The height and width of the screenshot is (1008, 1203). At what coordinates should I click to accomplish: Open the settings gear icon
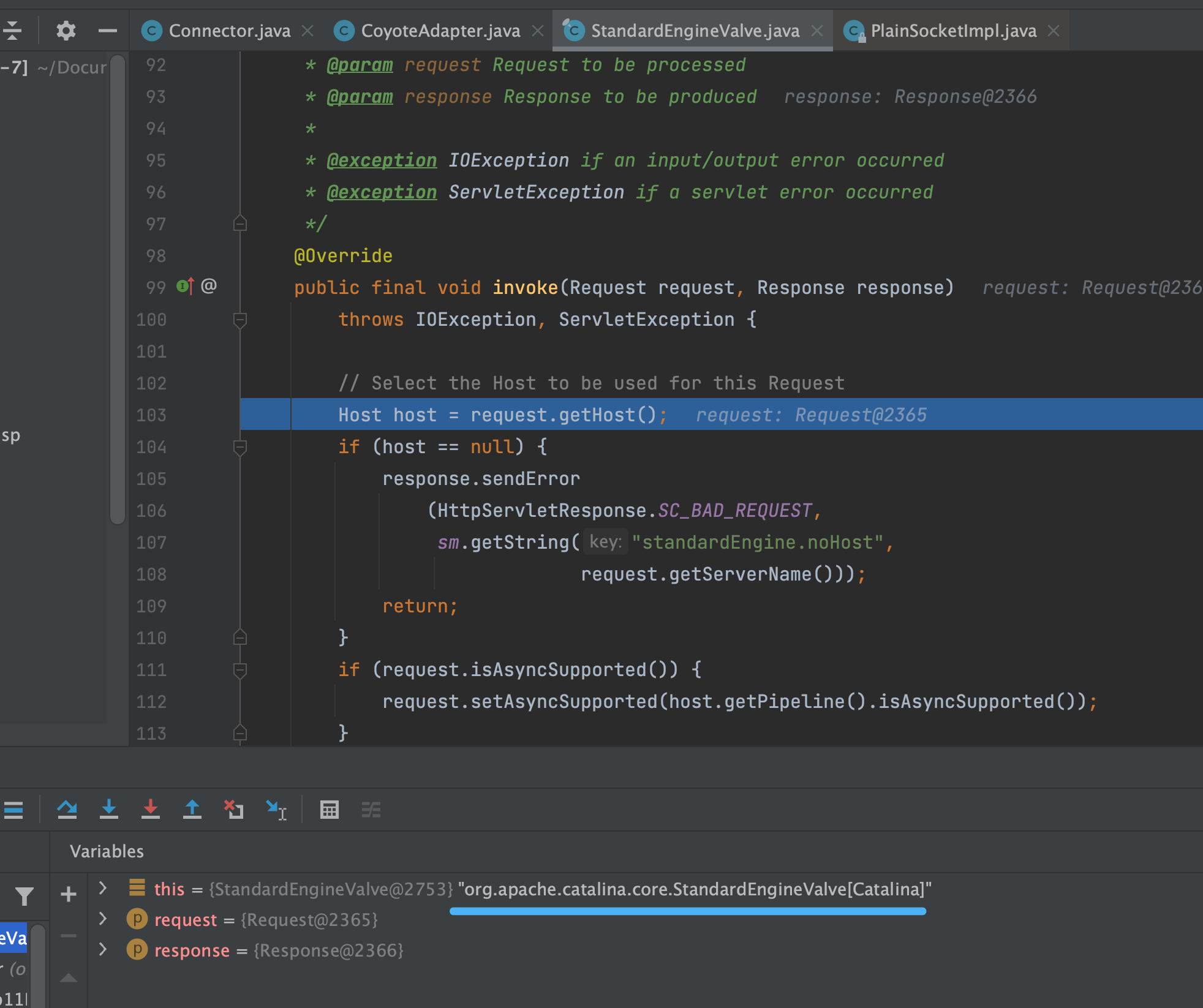[x=66, y=30]
